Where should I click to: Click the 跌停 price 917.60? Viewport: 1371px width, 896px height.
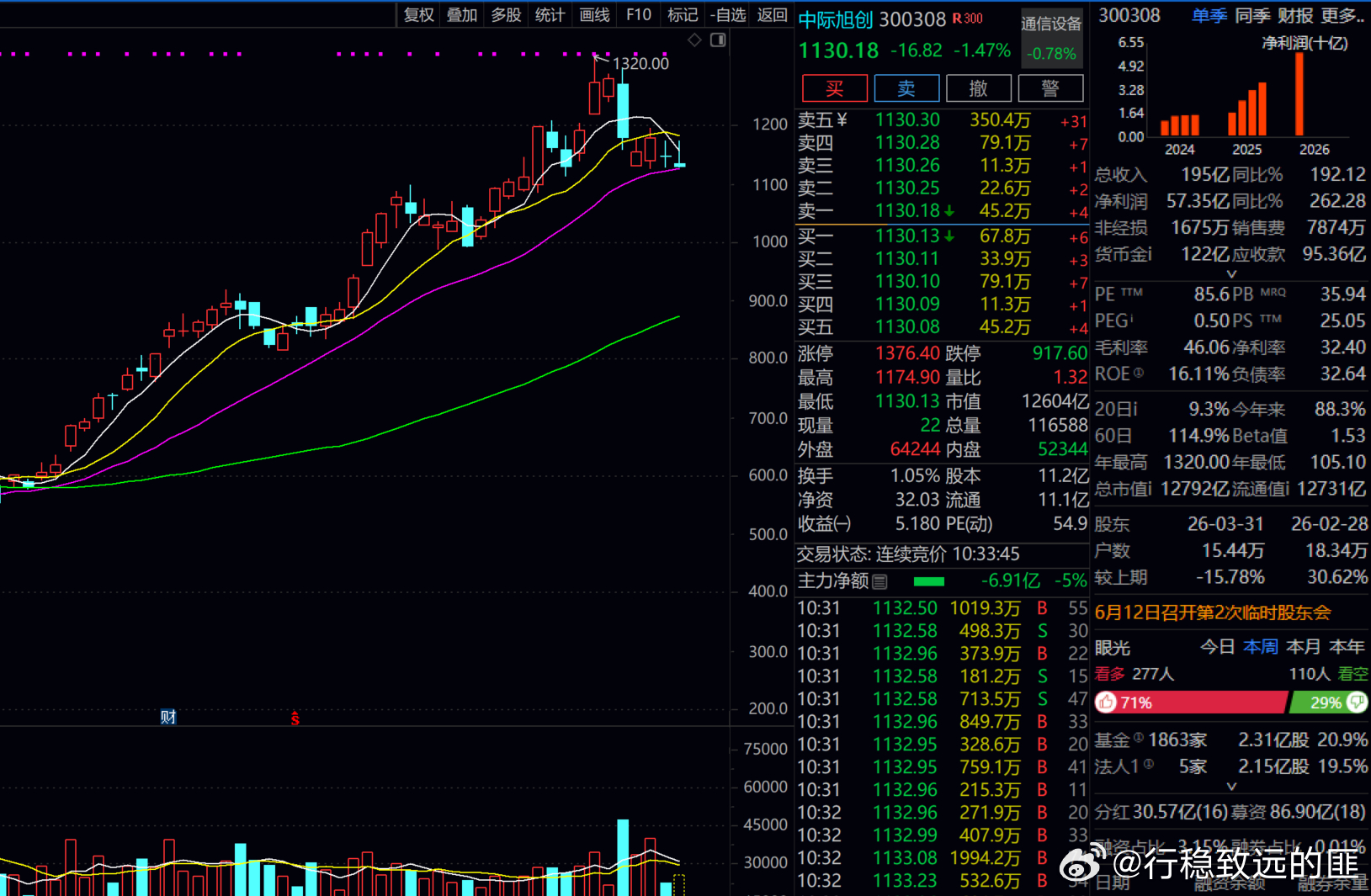point(1060,353)
